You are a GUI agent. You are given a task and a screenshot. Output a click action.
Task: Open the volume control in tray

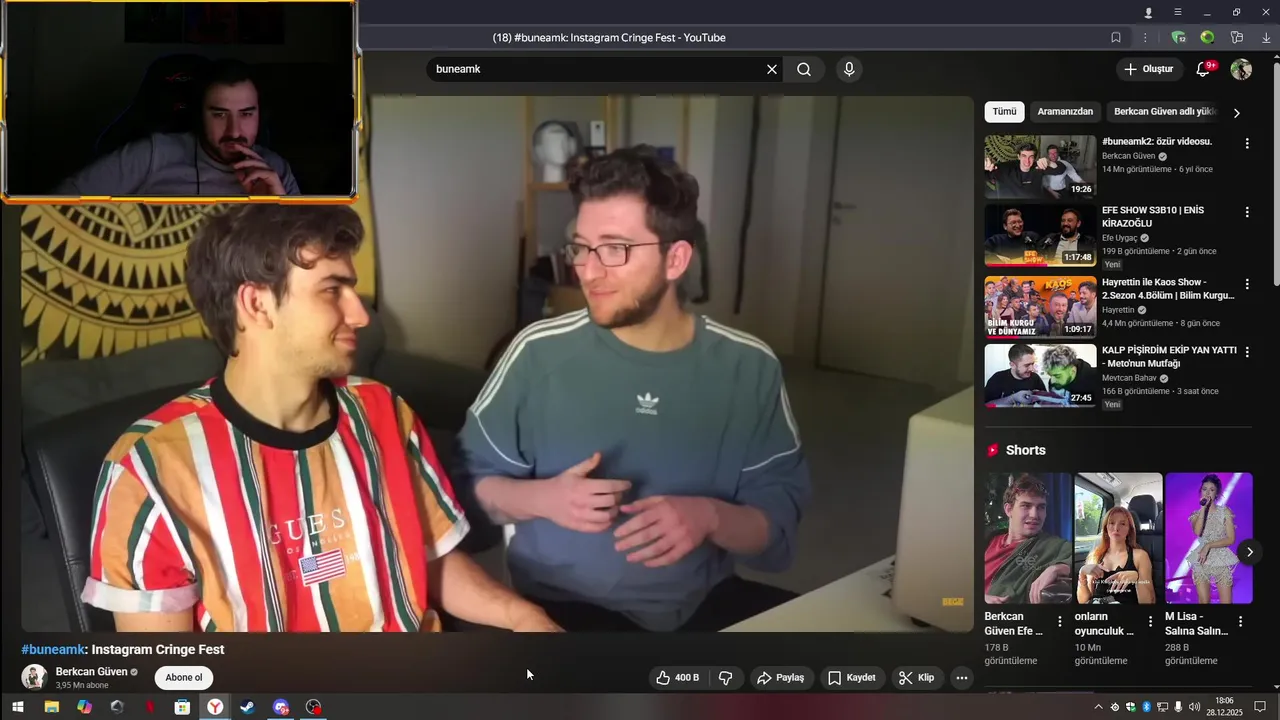coord(1194,707)
